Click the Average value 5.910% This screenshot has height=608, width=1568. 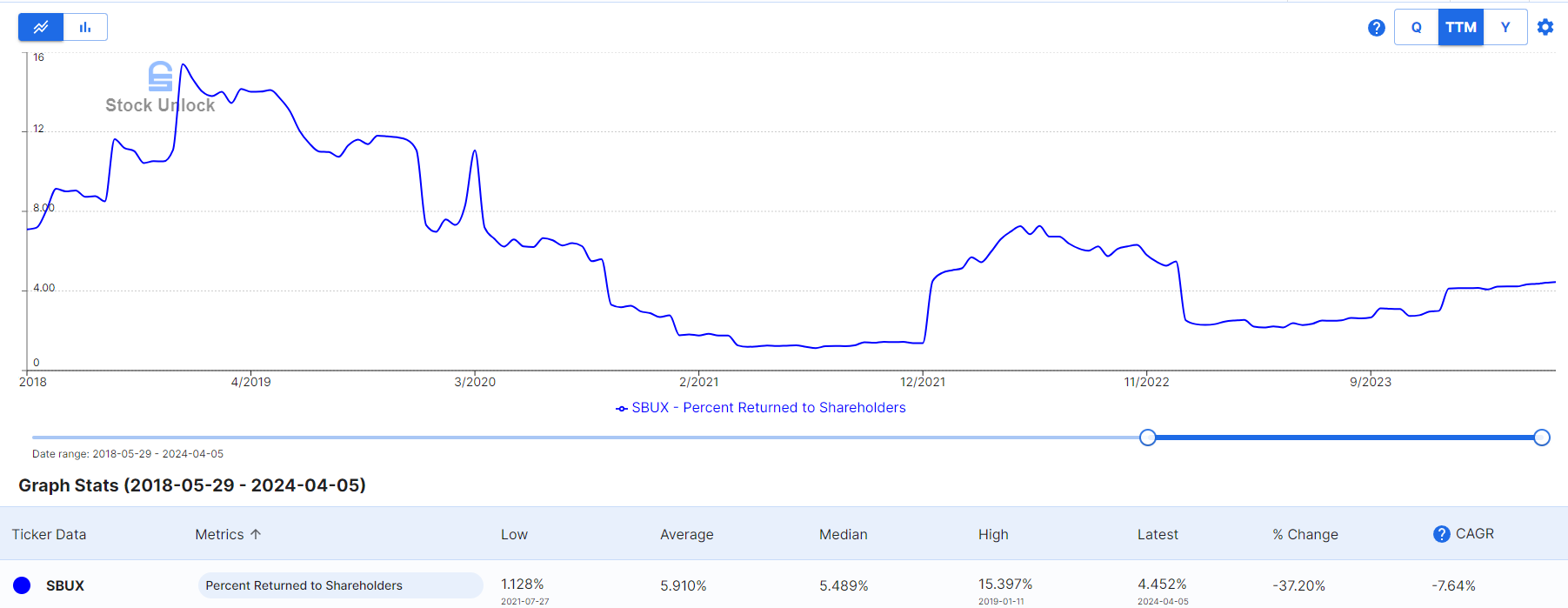tap(684, 585)
